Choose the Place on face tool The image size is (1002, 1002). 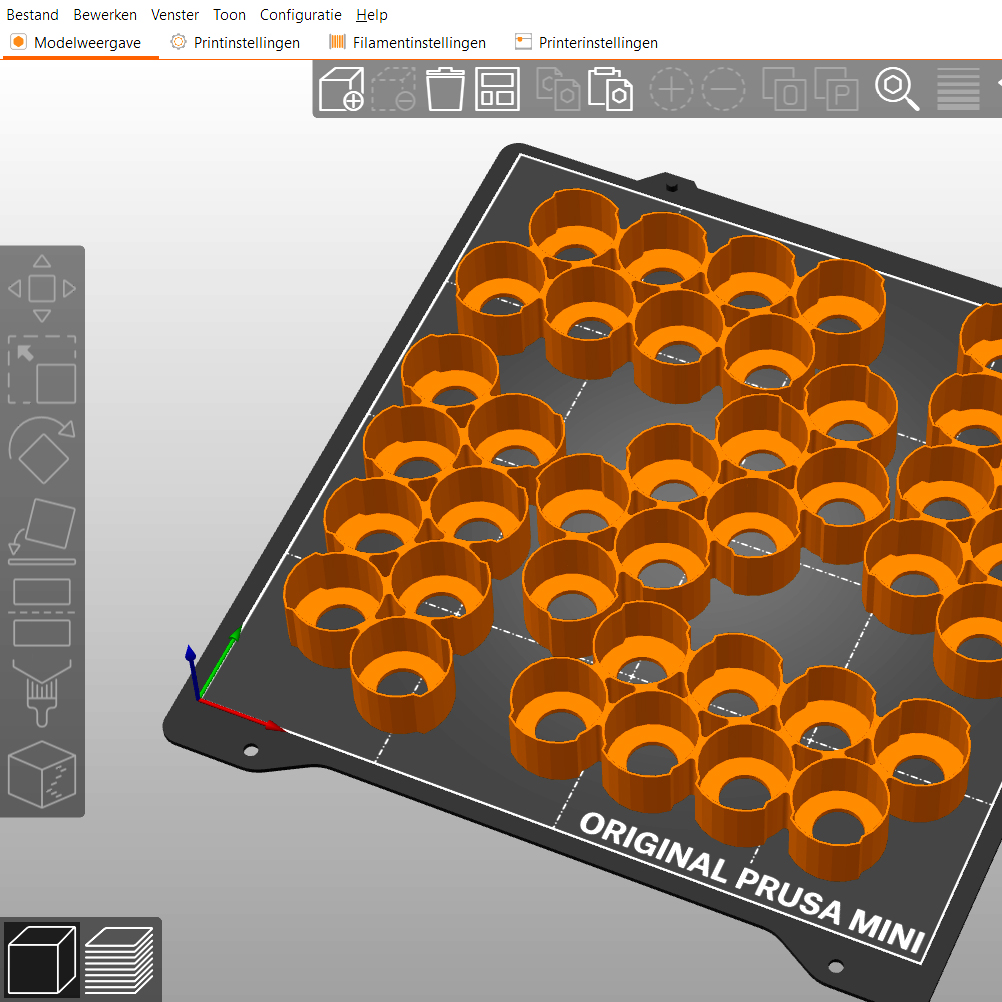pos(42,527)
